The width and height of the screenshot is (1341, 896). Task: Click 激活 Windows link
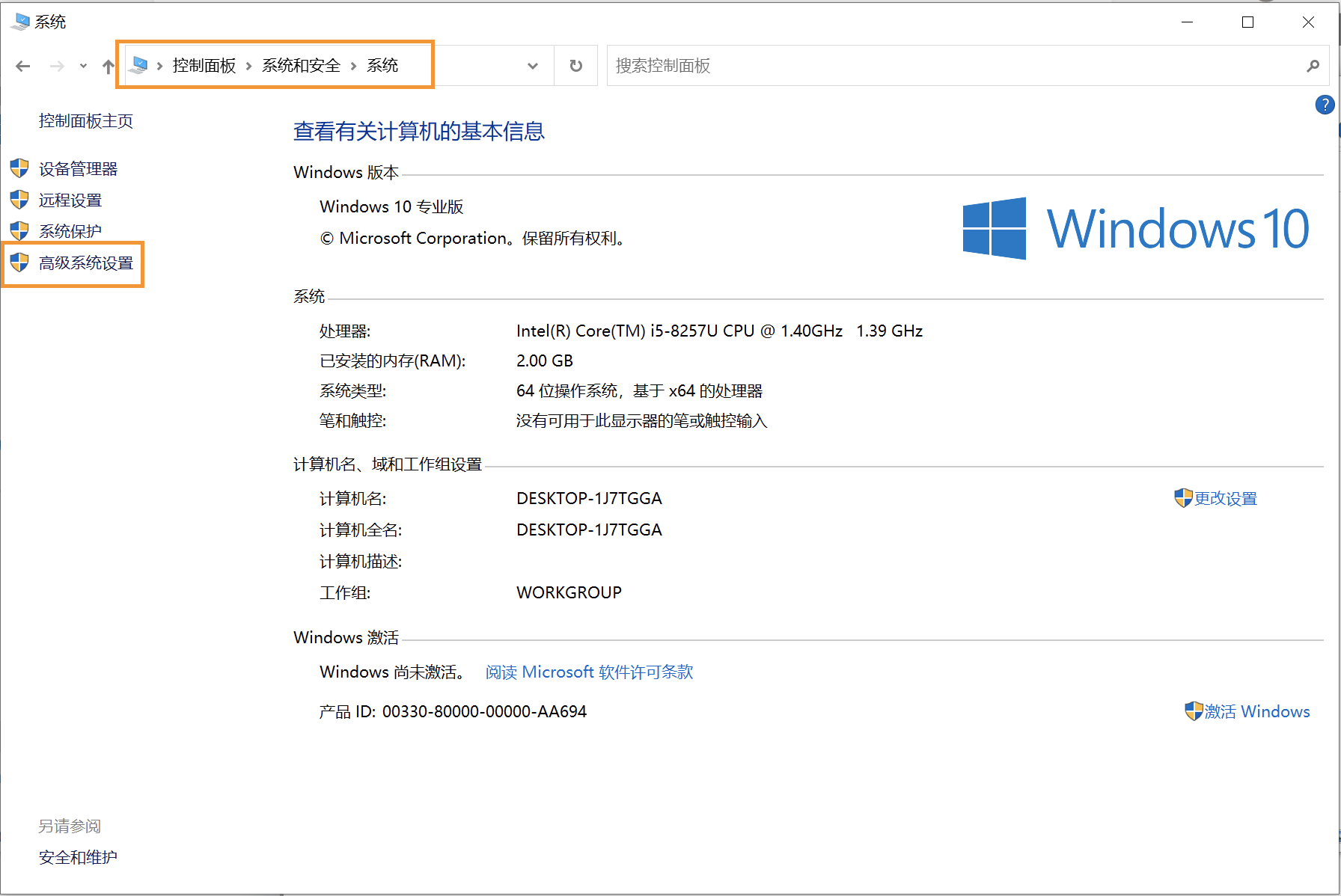[1257, 712]
